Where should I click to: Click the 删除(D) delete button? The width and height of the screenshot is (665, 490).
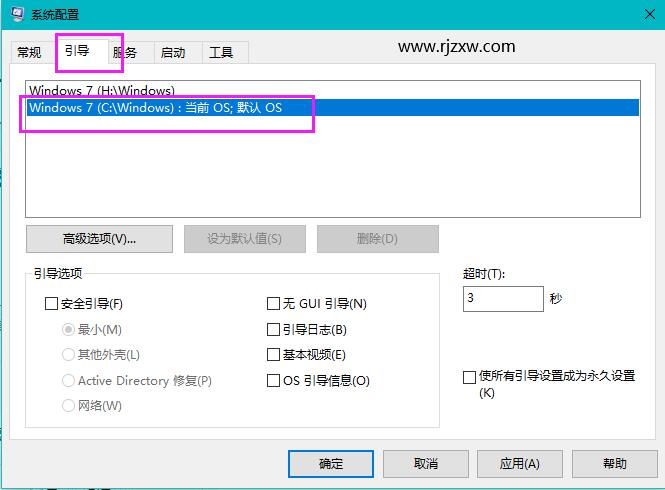(x=377, y=239)
